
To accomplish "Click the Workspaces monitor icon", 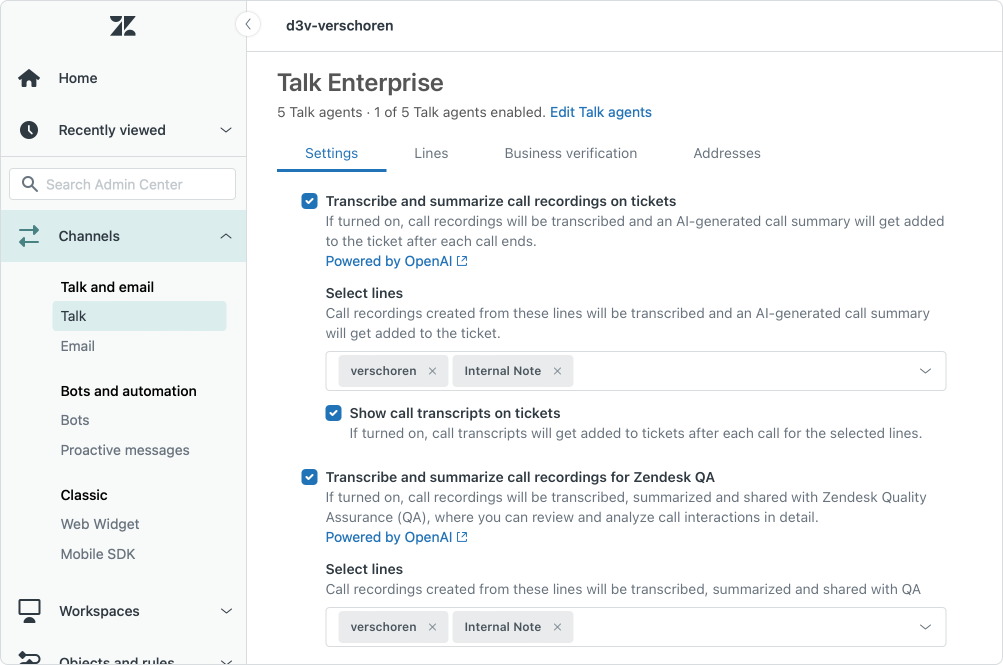I will click(x=29, y=610).
